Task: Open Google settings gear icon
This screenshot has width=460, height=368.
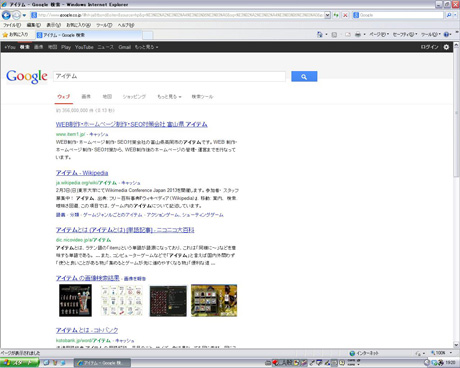Action: tap(446, 47)
